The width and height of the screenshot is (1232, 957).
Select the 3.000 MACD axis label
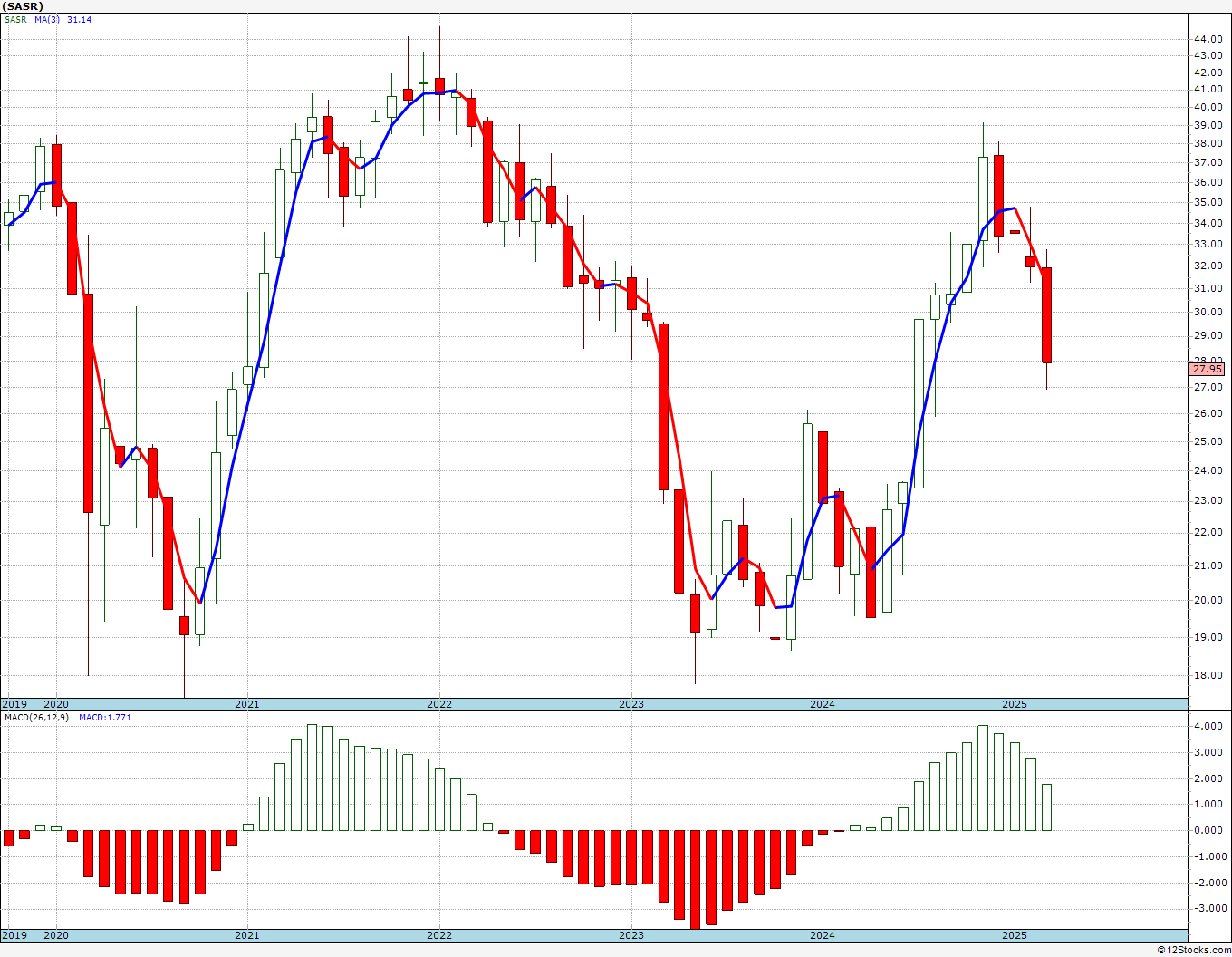point(1210,752)
